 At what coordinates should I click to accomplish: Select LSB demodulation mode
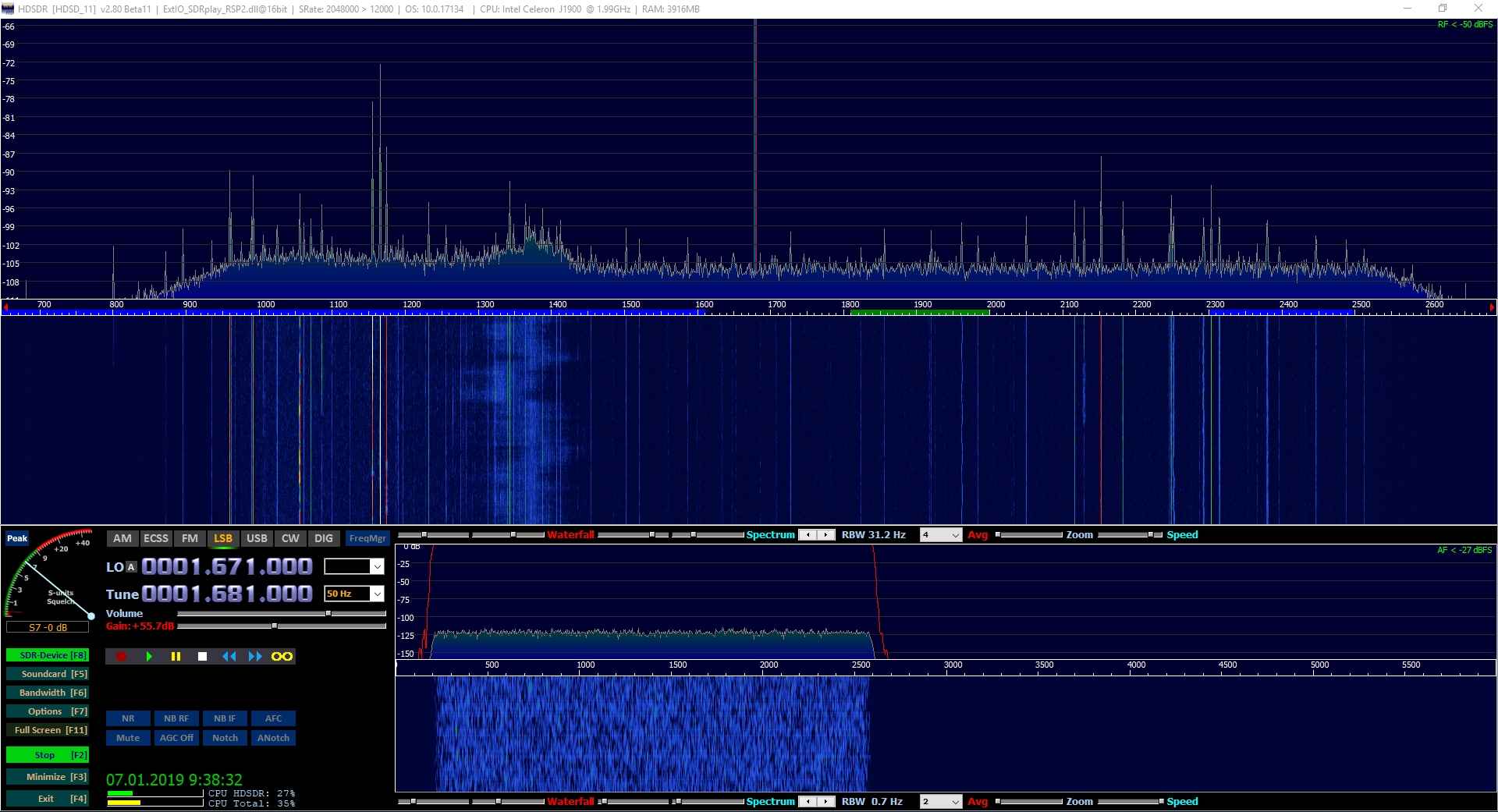[223, 538]
